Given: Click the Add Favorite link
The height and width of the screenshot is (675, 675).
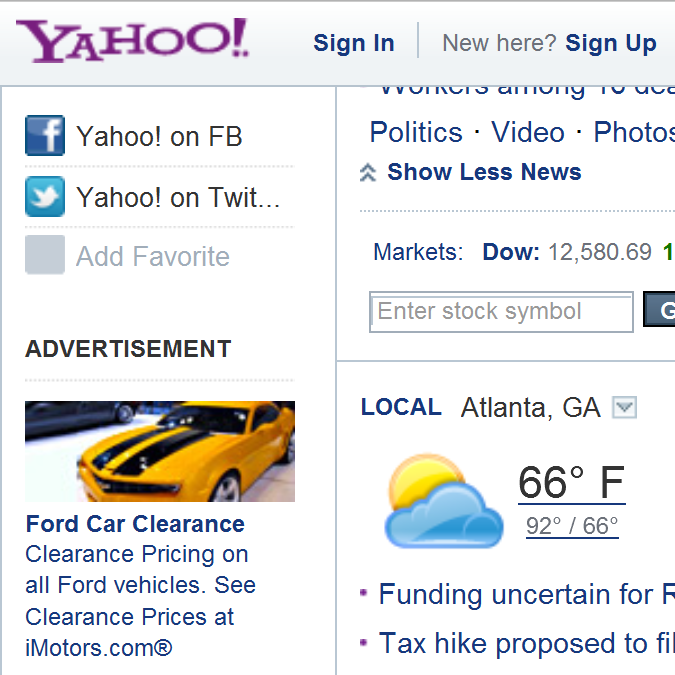Looking at the screenshot, I should [x=153, y=257].
